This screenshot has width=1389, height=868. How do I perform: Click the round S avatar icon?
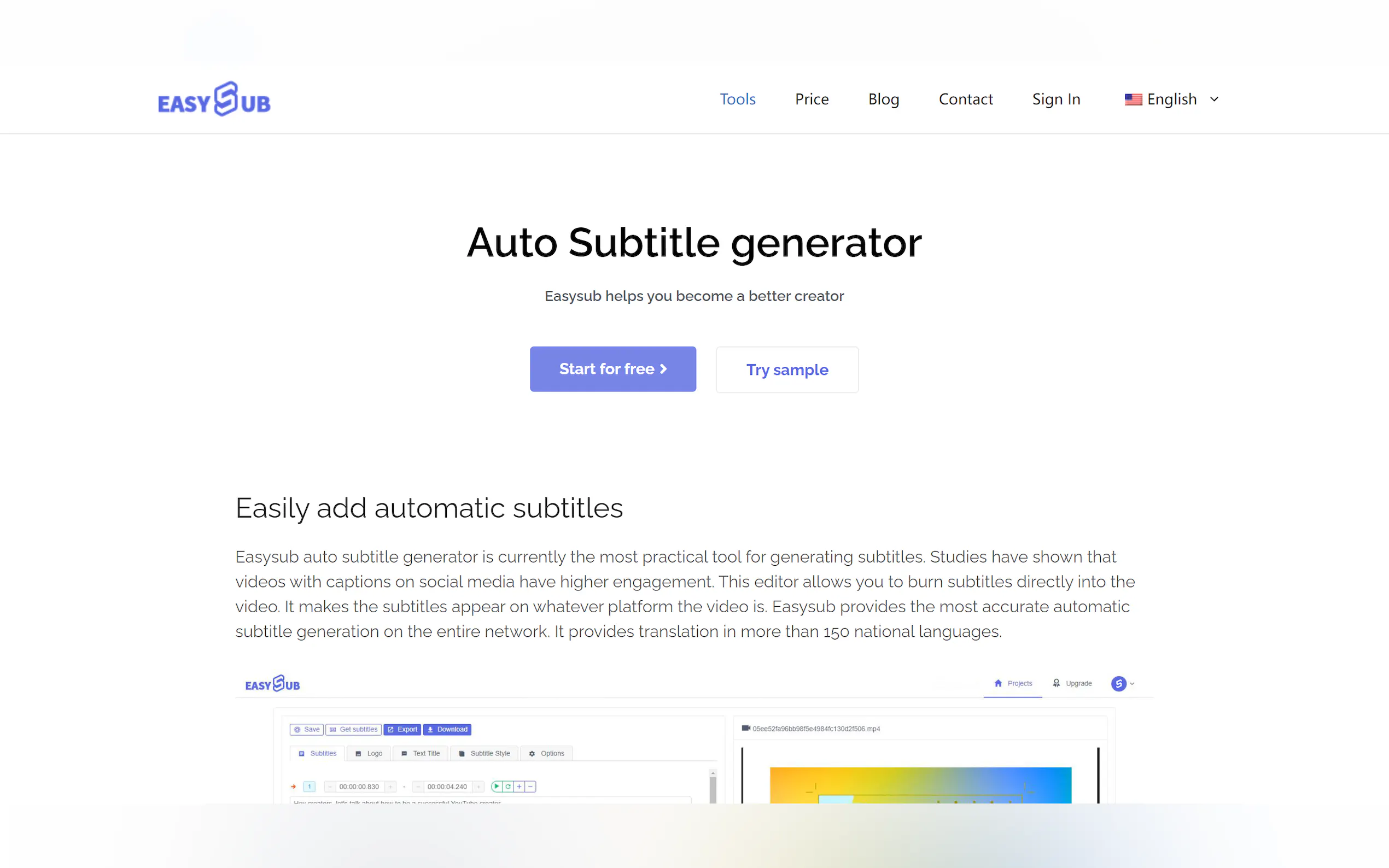point(1118,684)
